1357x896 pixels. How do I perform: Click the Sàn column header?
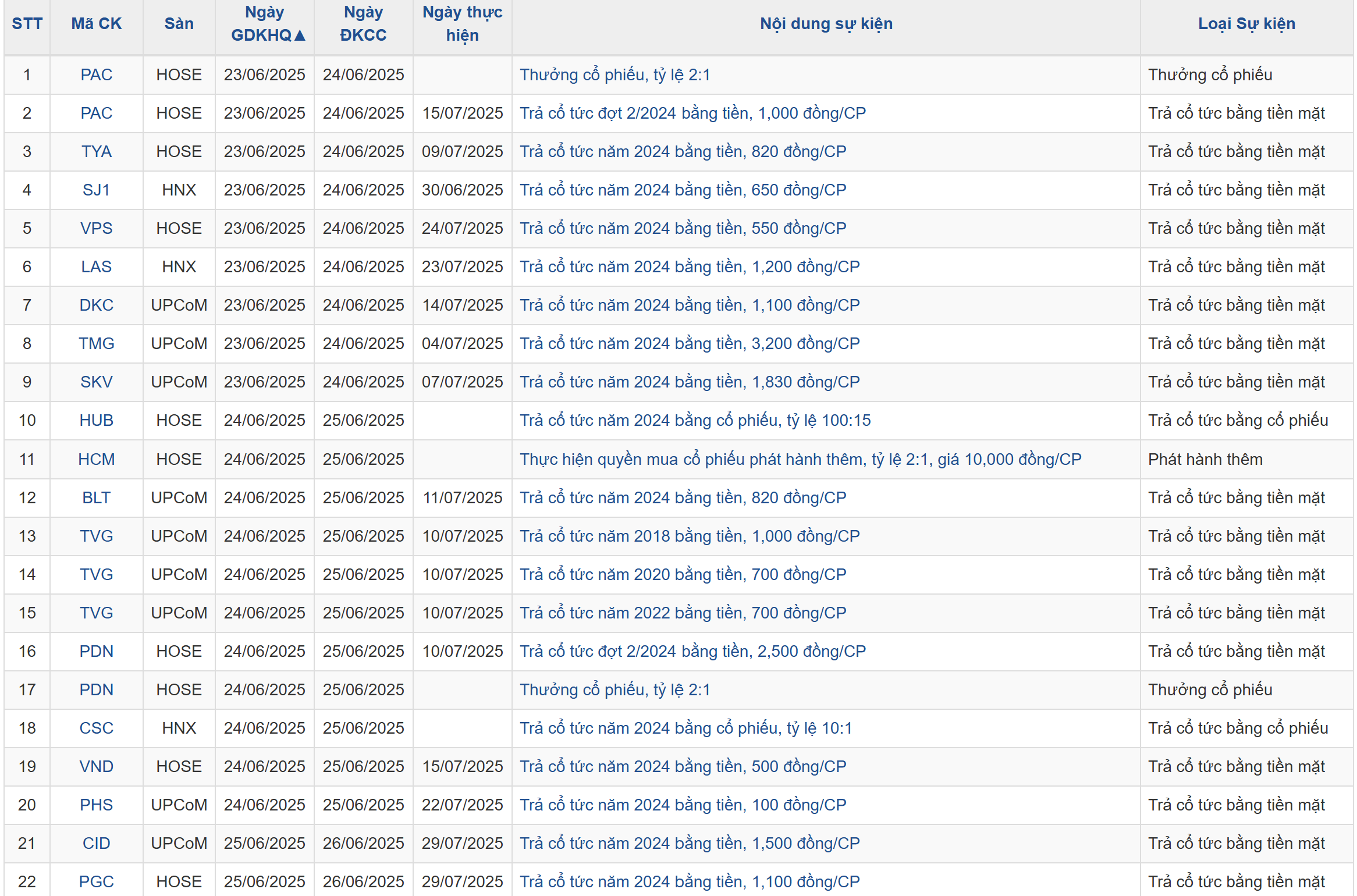coord(179,24)
